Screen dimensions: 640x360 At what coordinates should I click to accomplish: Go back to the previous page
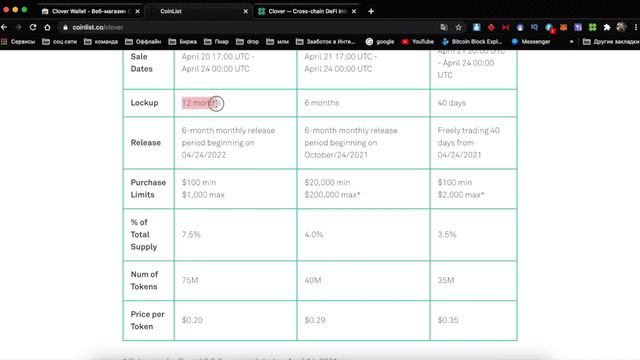[4, 27]
